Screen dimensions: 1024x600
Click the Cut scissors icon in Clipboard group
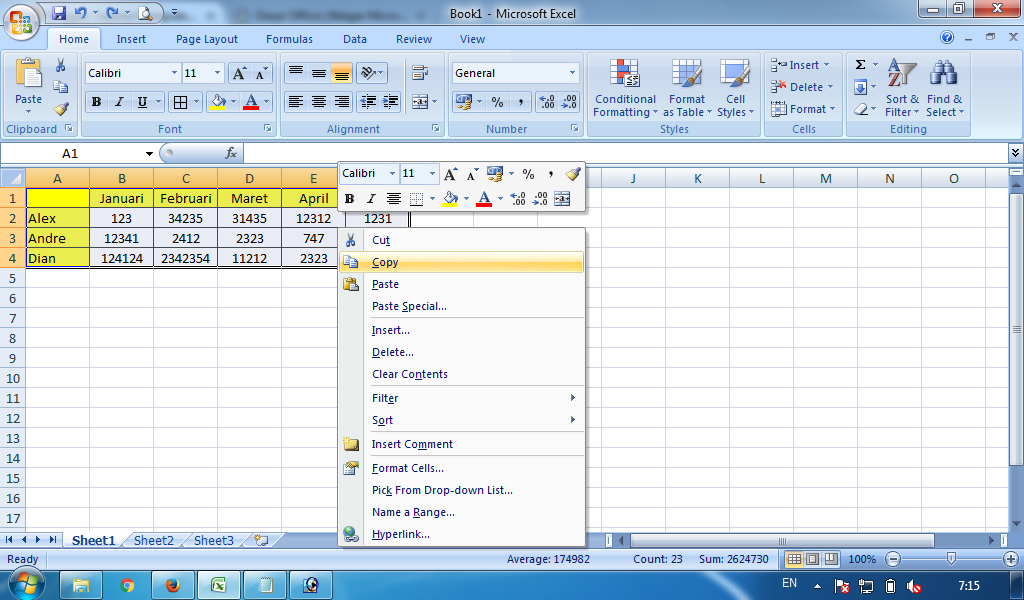coord(61,65)
